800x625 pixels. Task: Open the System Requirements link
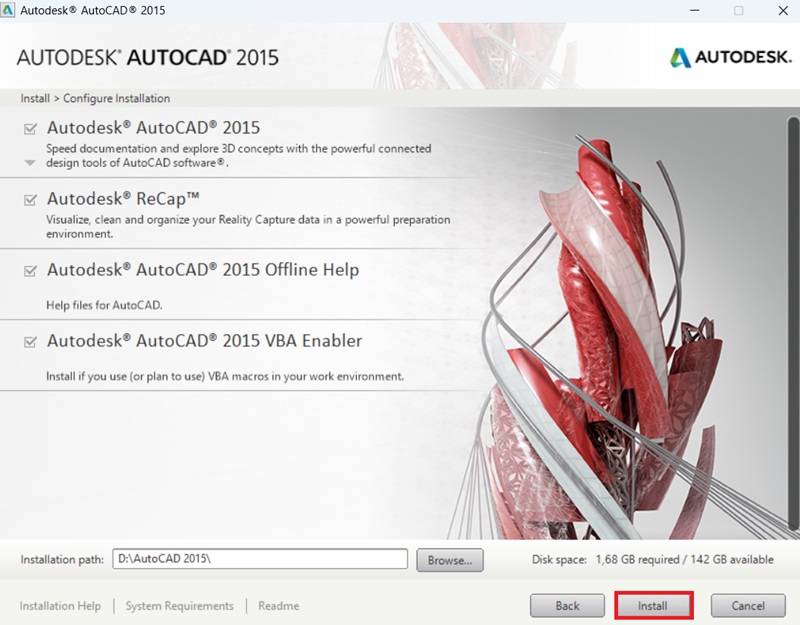179,606
